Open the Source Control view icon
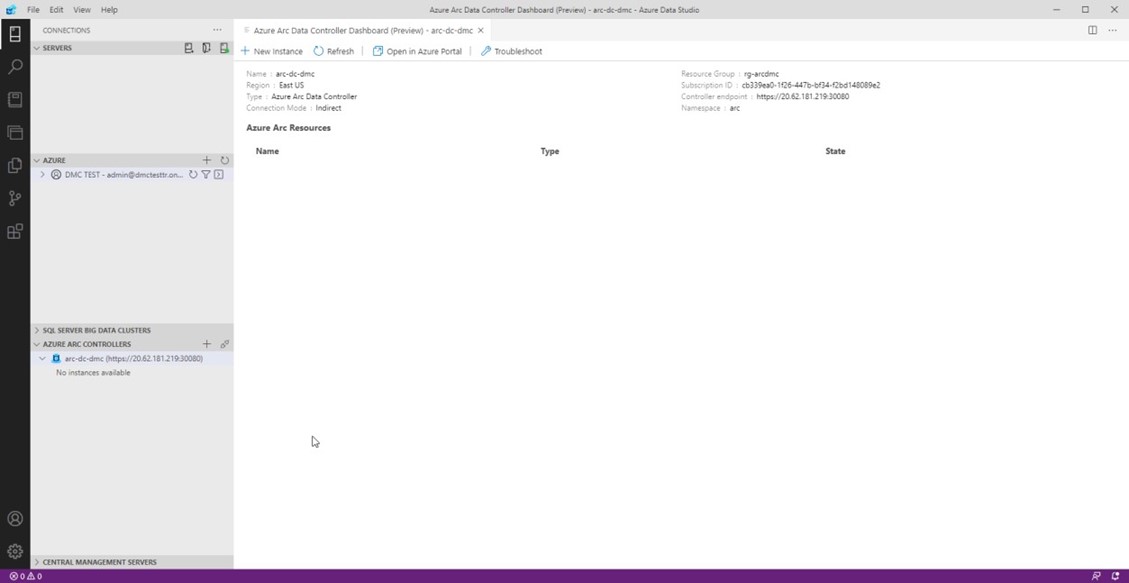Viewport: 1129px width, 583px height. point(14,198)
